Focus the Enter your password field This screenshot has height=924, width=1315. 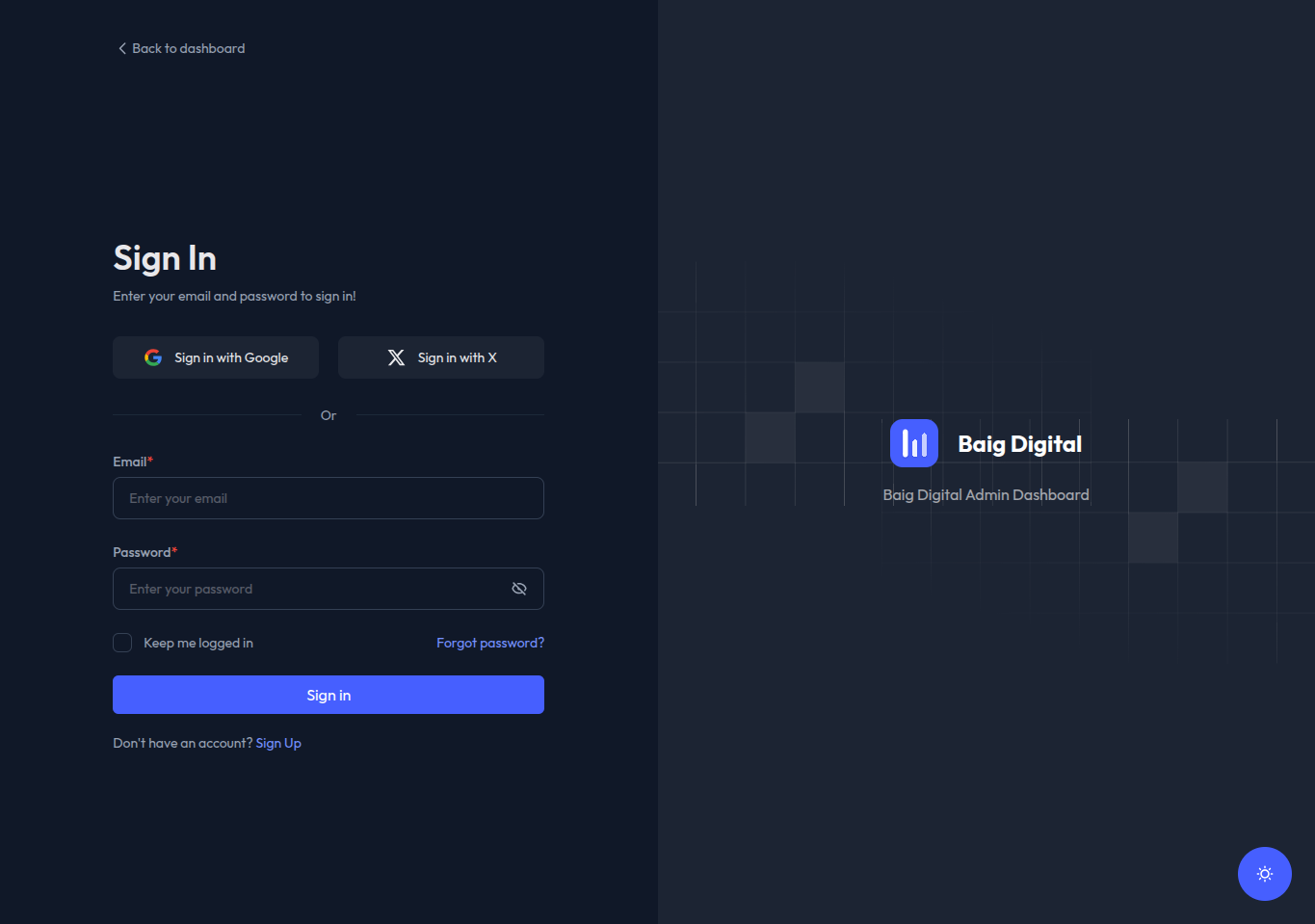coord(329,589)
